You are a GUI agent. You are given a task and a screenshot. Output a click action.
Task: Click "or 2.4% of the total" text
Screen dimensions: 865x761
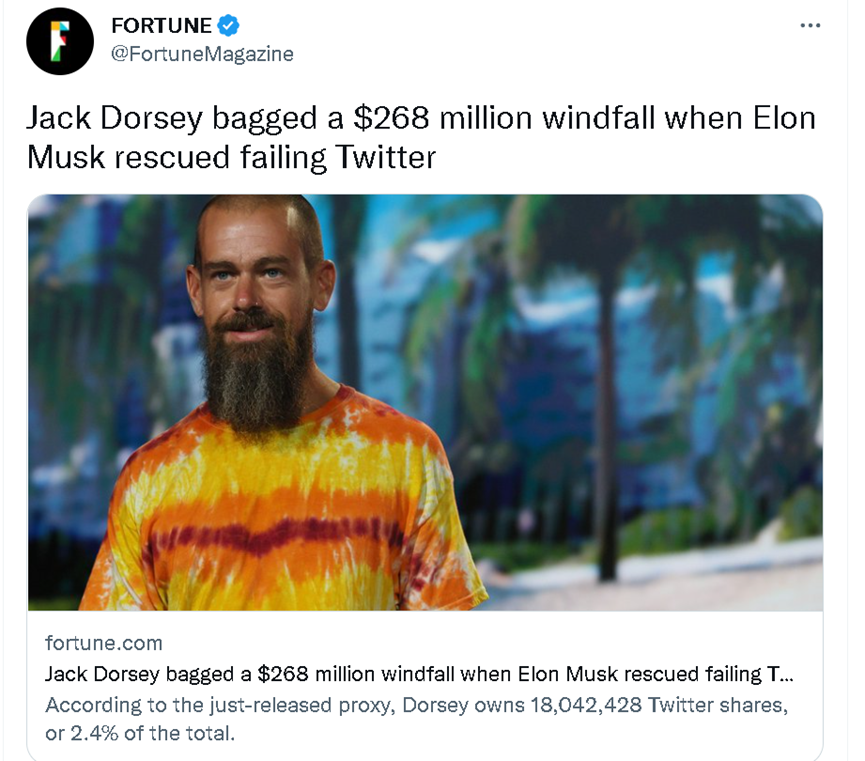[140, 734]
